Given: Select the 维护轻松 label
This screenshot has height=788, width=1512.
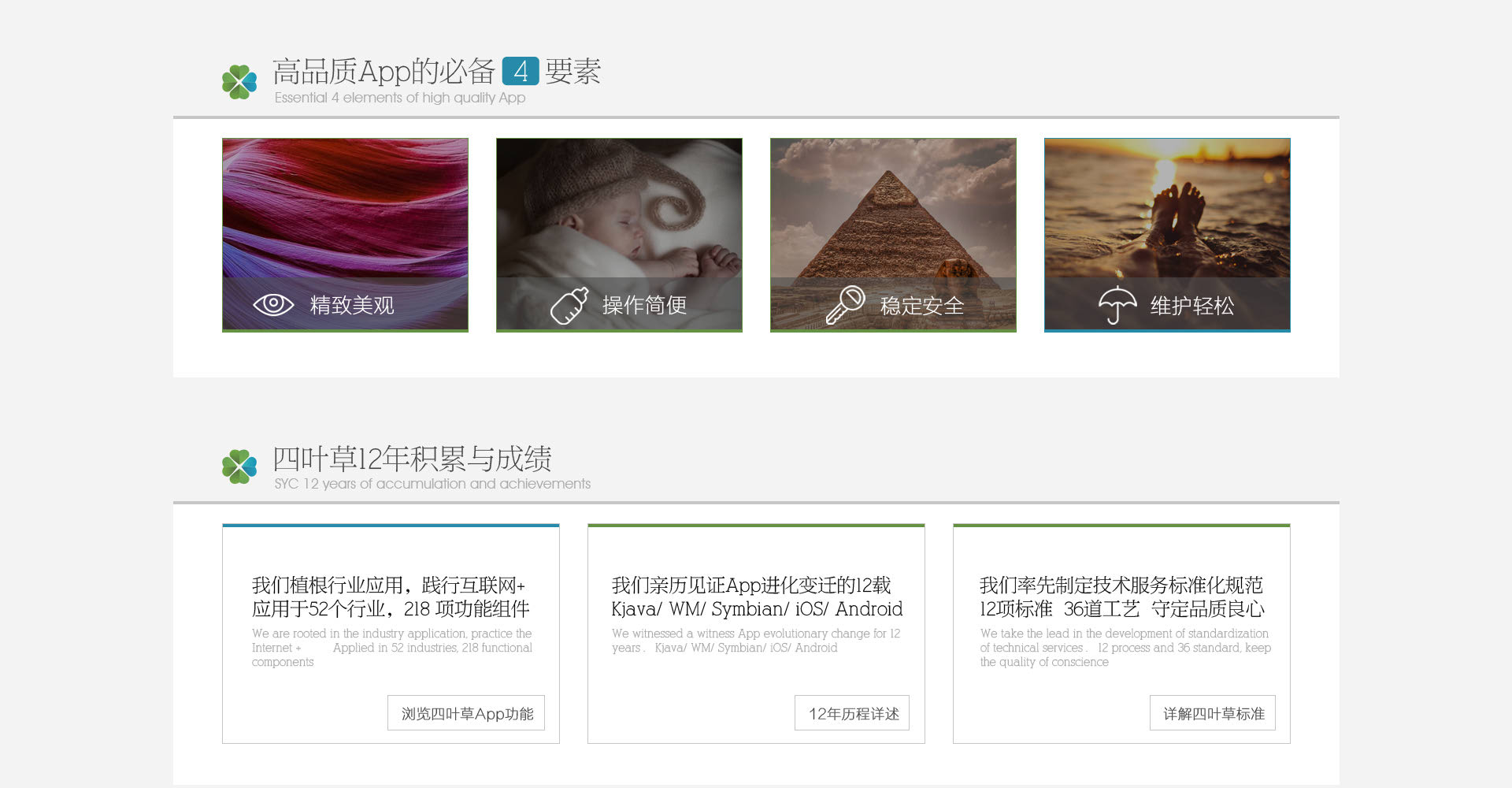Looking at the screenshot, I should [1192, 305].
